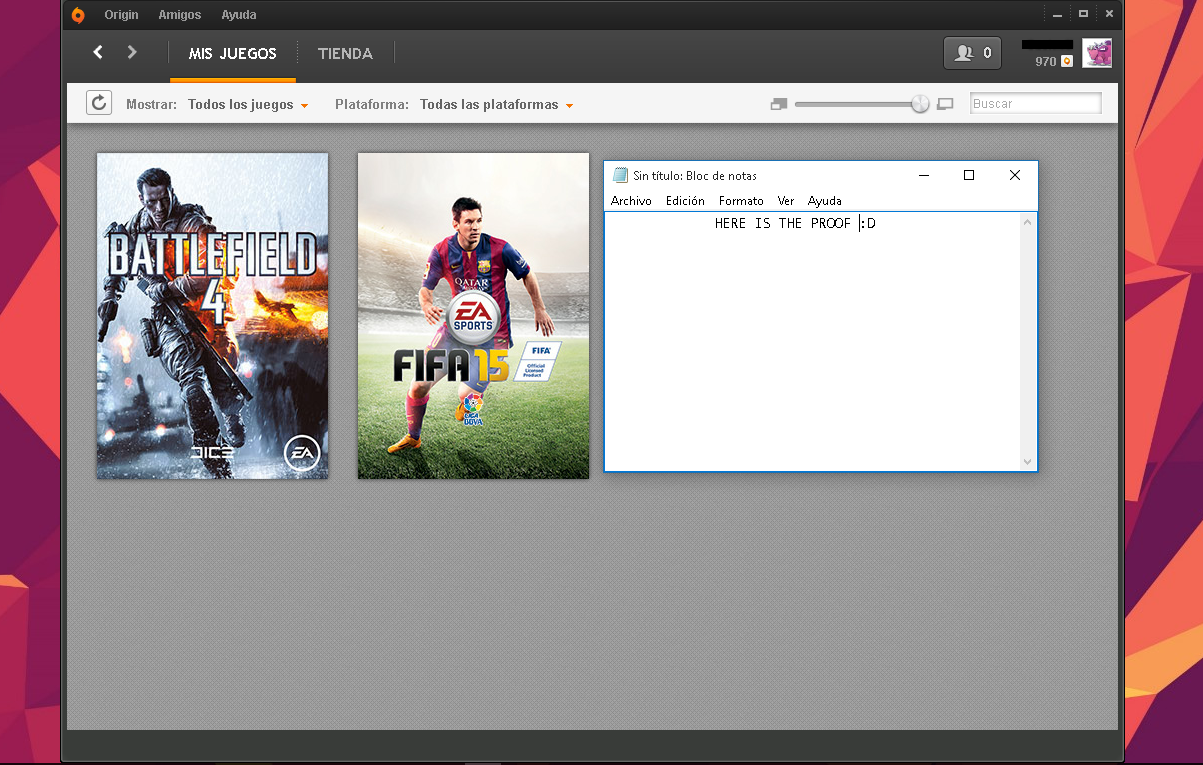Open the Amigos menu
Screen dimensions: 1203x765
point(180,15)
